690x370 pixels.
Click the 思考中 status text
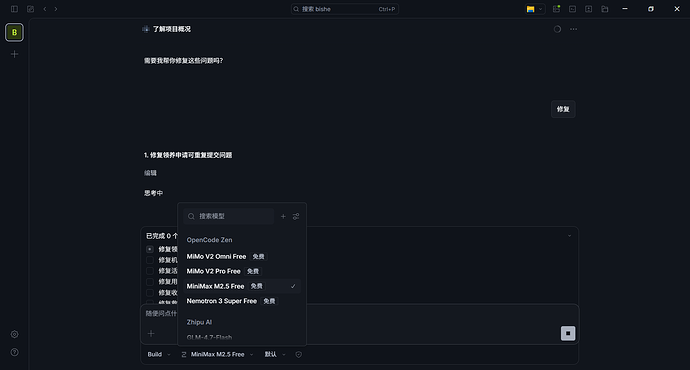[154, 193]
